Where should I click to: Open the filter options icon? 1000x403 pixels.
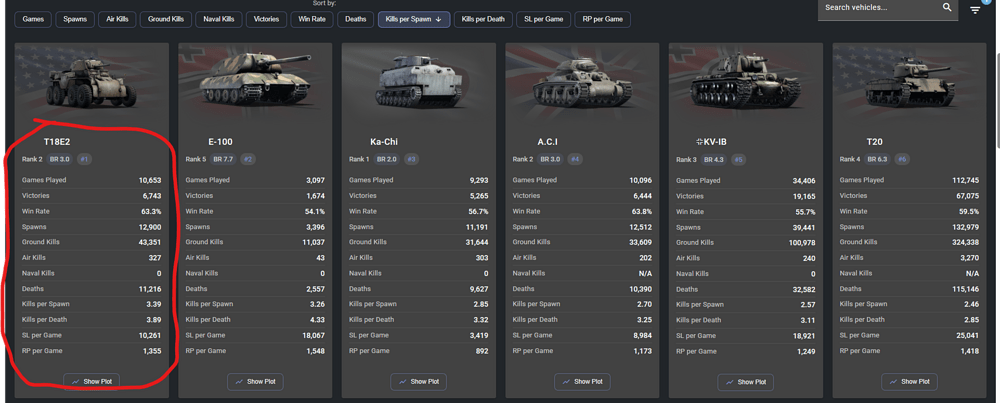tap(975, 10)
